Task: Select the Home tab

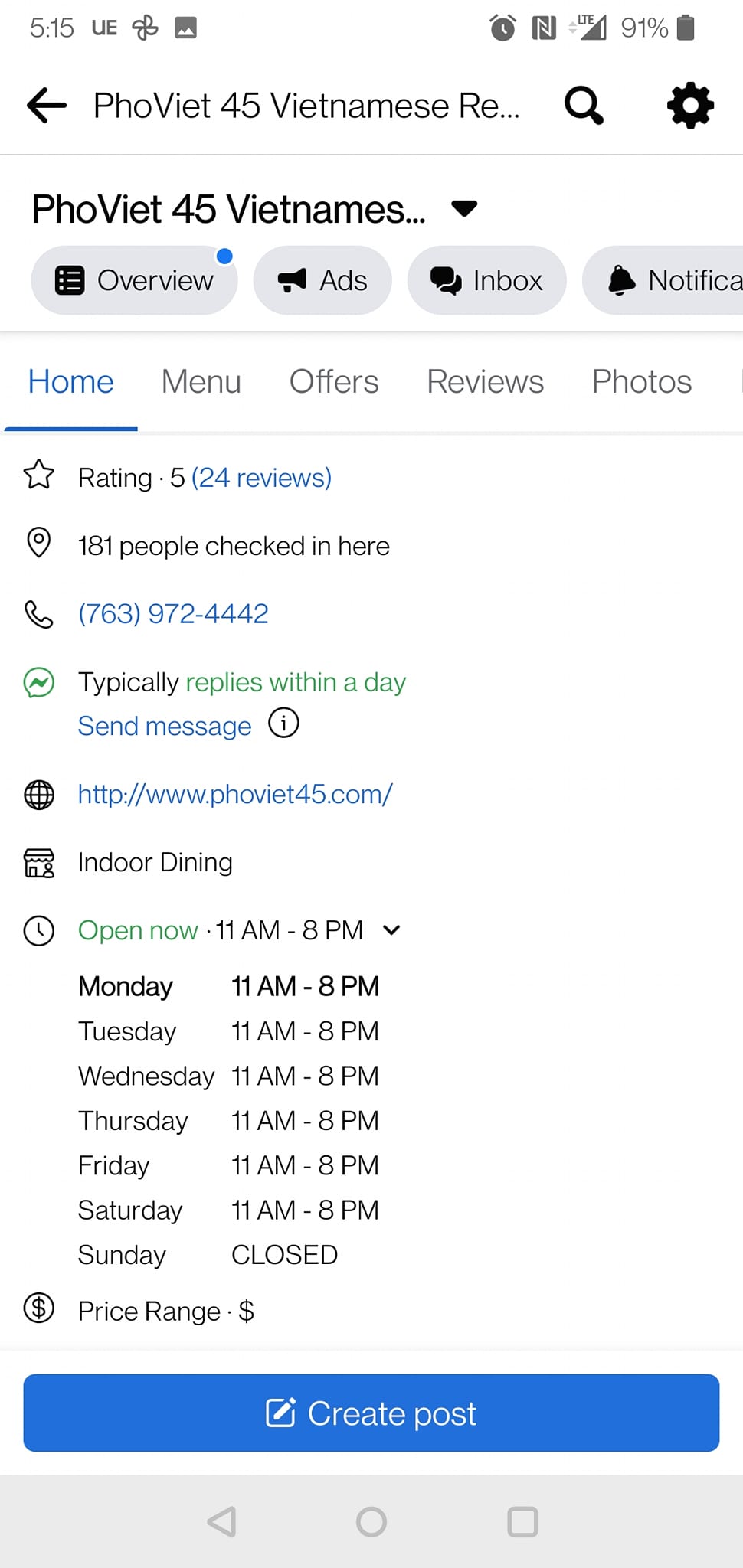Action: (71, 381)
